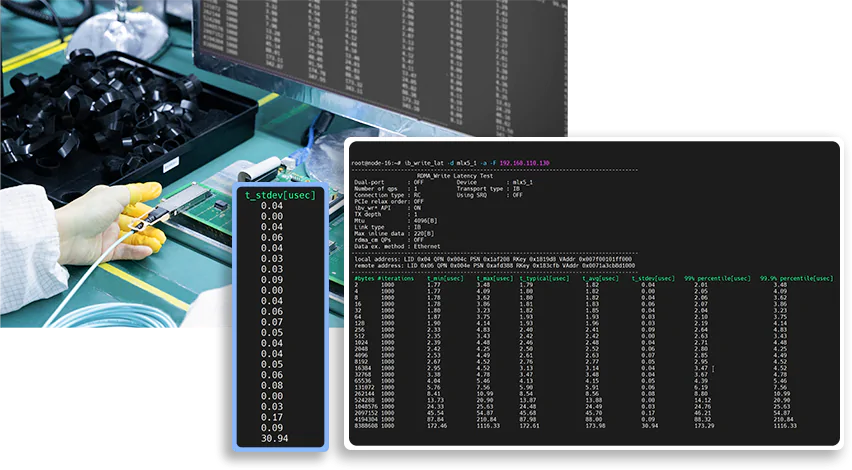Select the Using SRQ OFF entry
This screenshot has height=470, width=852.
pyautogui.click(x=490, y=195)
